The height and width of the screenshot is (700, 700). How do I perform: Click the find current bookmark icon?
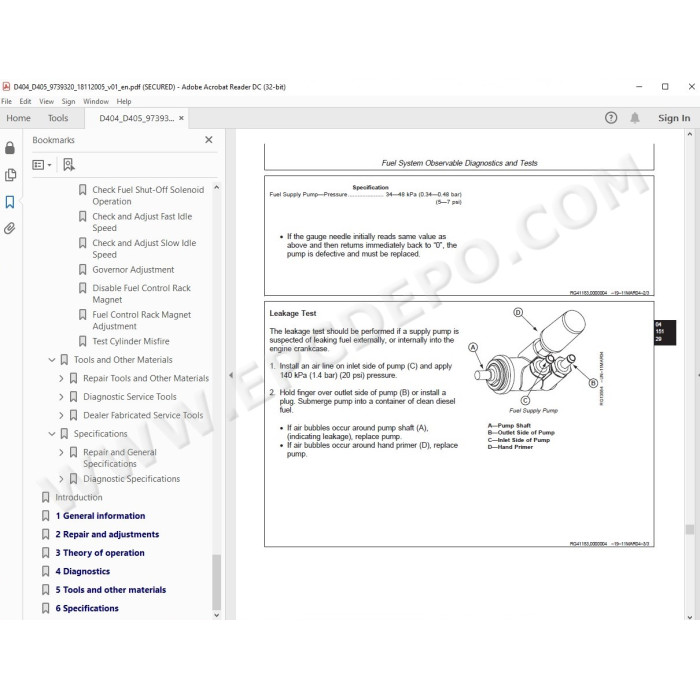[69, 165]
